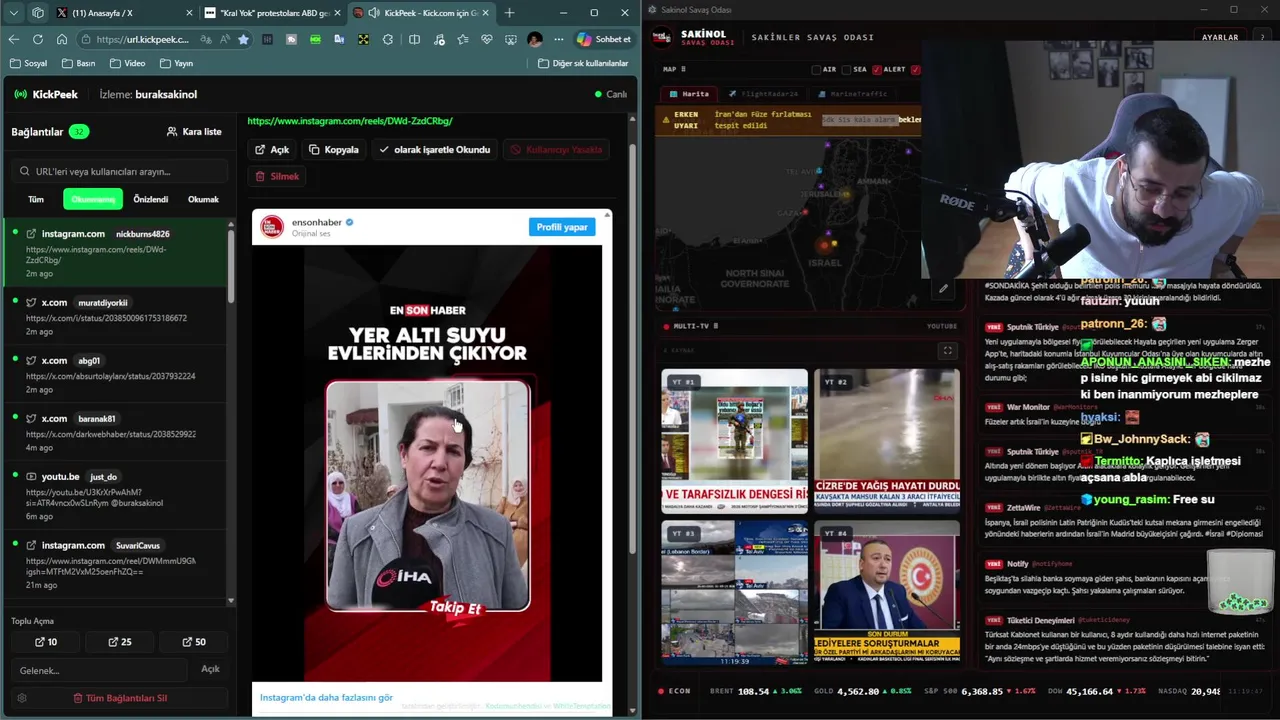
Task: Select the x.com muratdiyorkii link row
Action: pyautogui.click(x=116, y=316)
